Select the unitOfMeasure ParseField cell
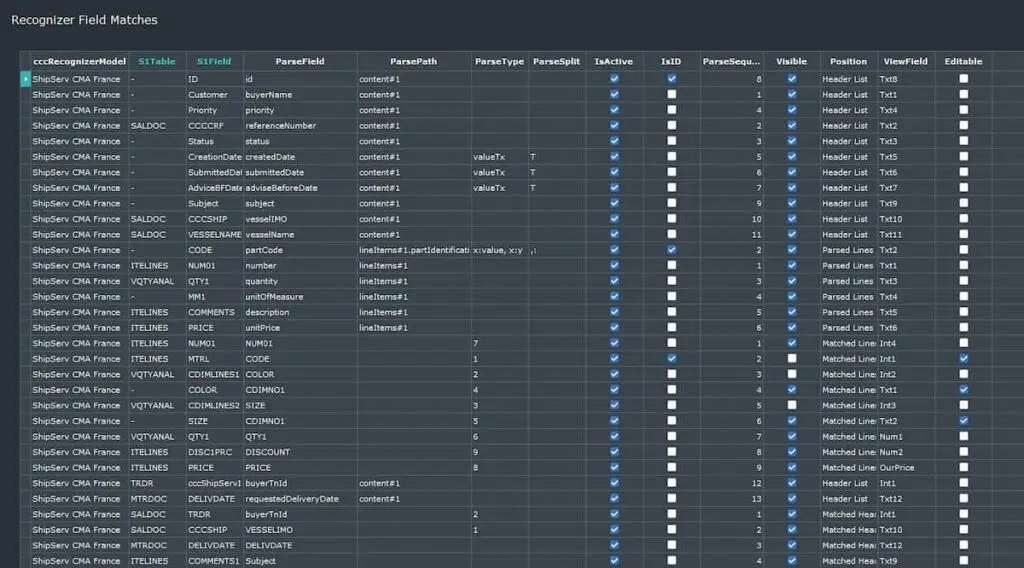This screenshot has width=1024, height=568. (300, 296)
